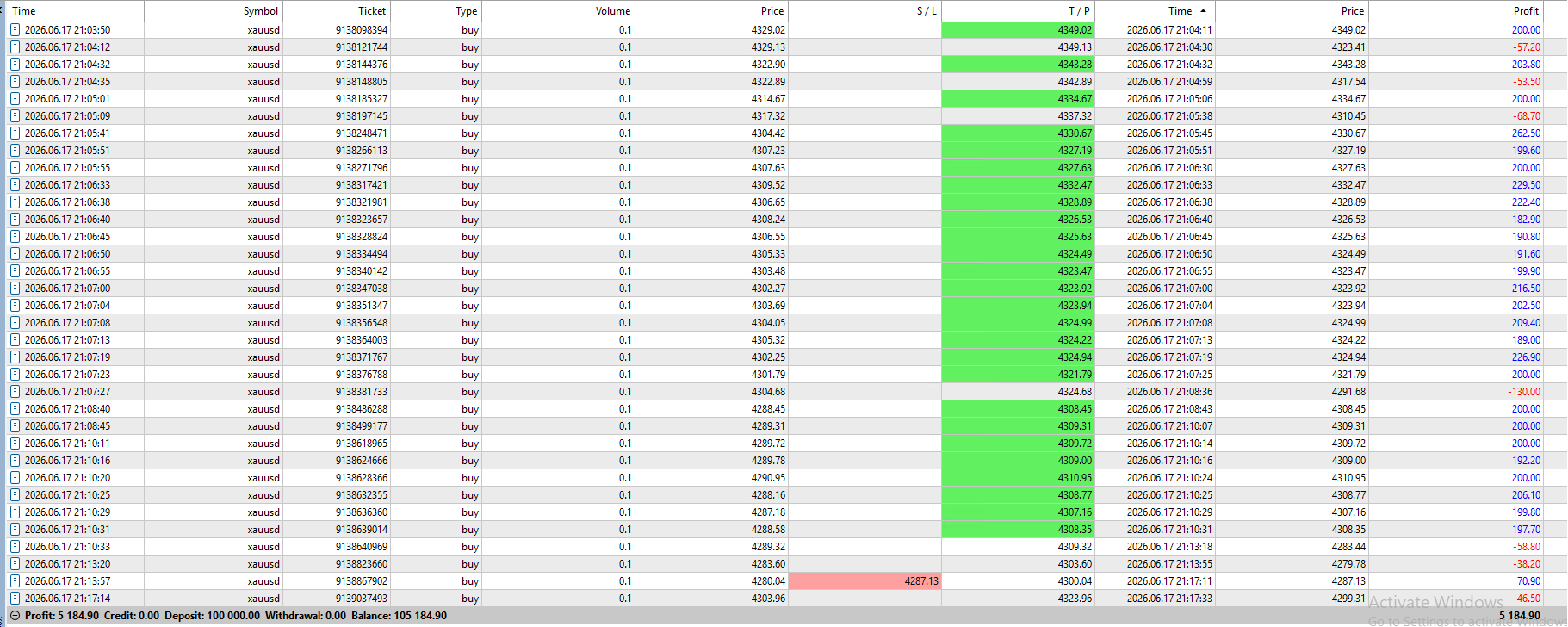
Task: Select the order icon of the 21:04:35 trade
Action: tap(15, 82)
